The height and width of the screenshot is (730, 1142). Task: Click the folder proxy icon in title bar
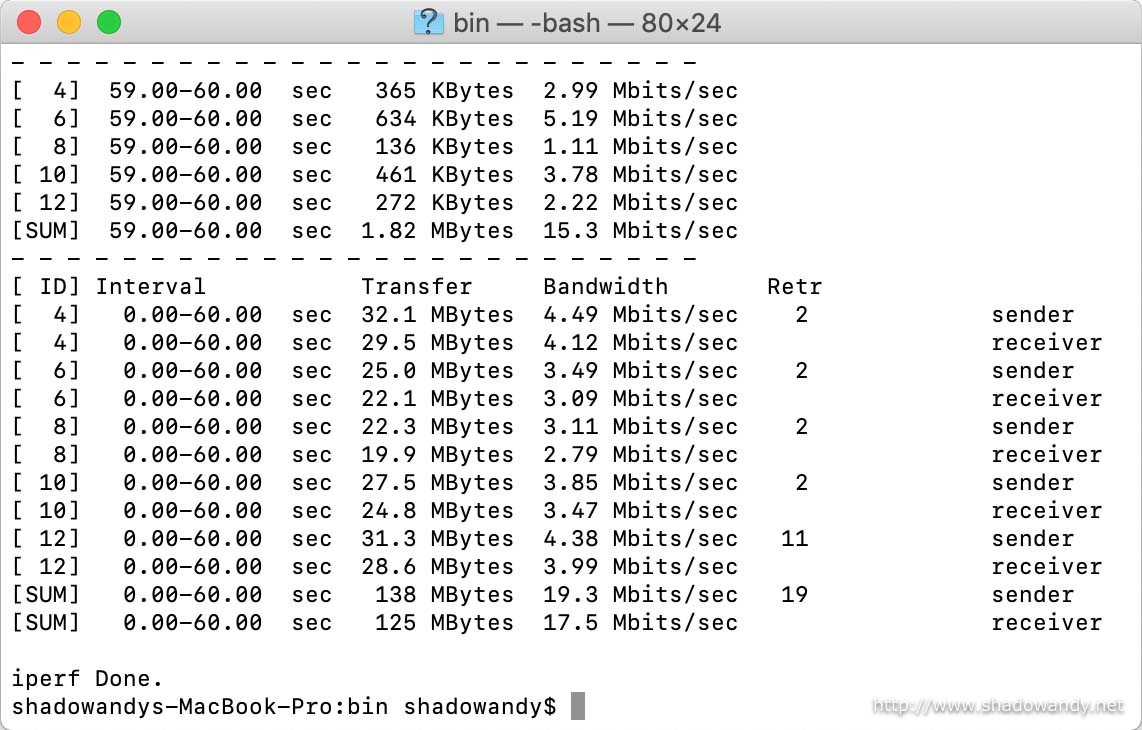point(428,23)
